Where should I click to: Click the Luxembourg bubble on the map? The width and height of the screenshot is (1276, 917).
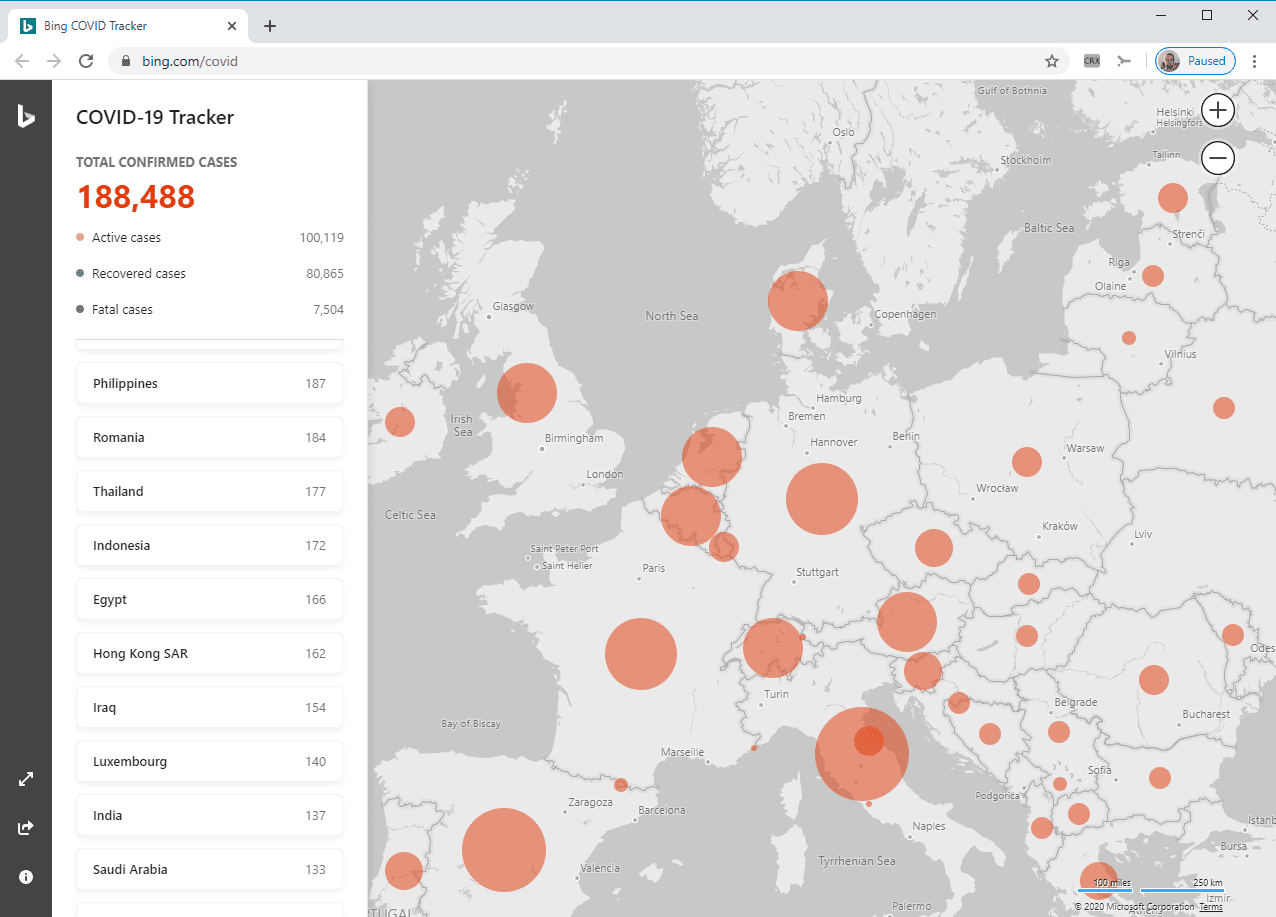pyautogui.click(x=724, y=547)
